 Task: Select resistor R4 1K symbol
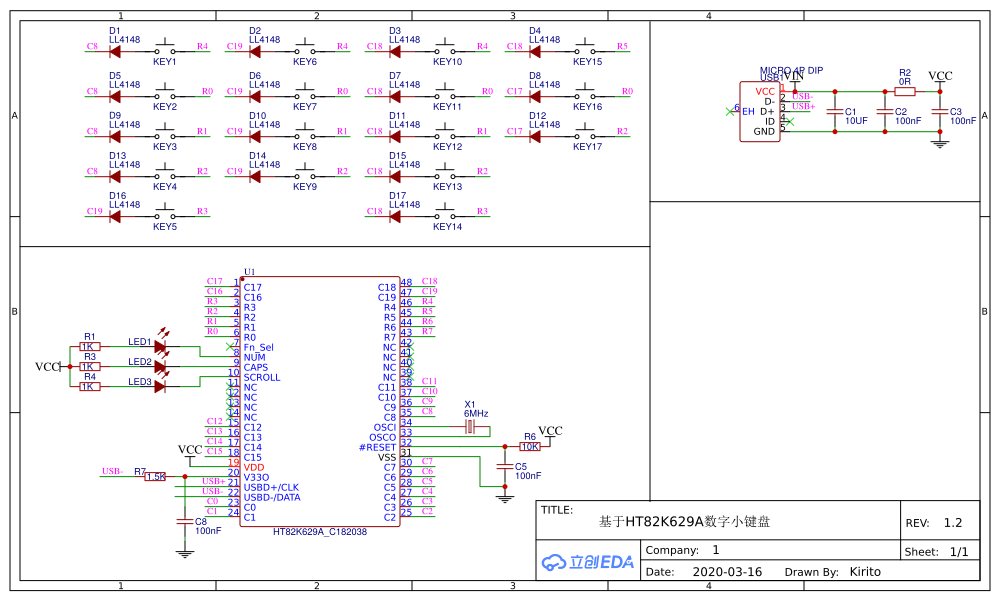click(x=89, y=386)
